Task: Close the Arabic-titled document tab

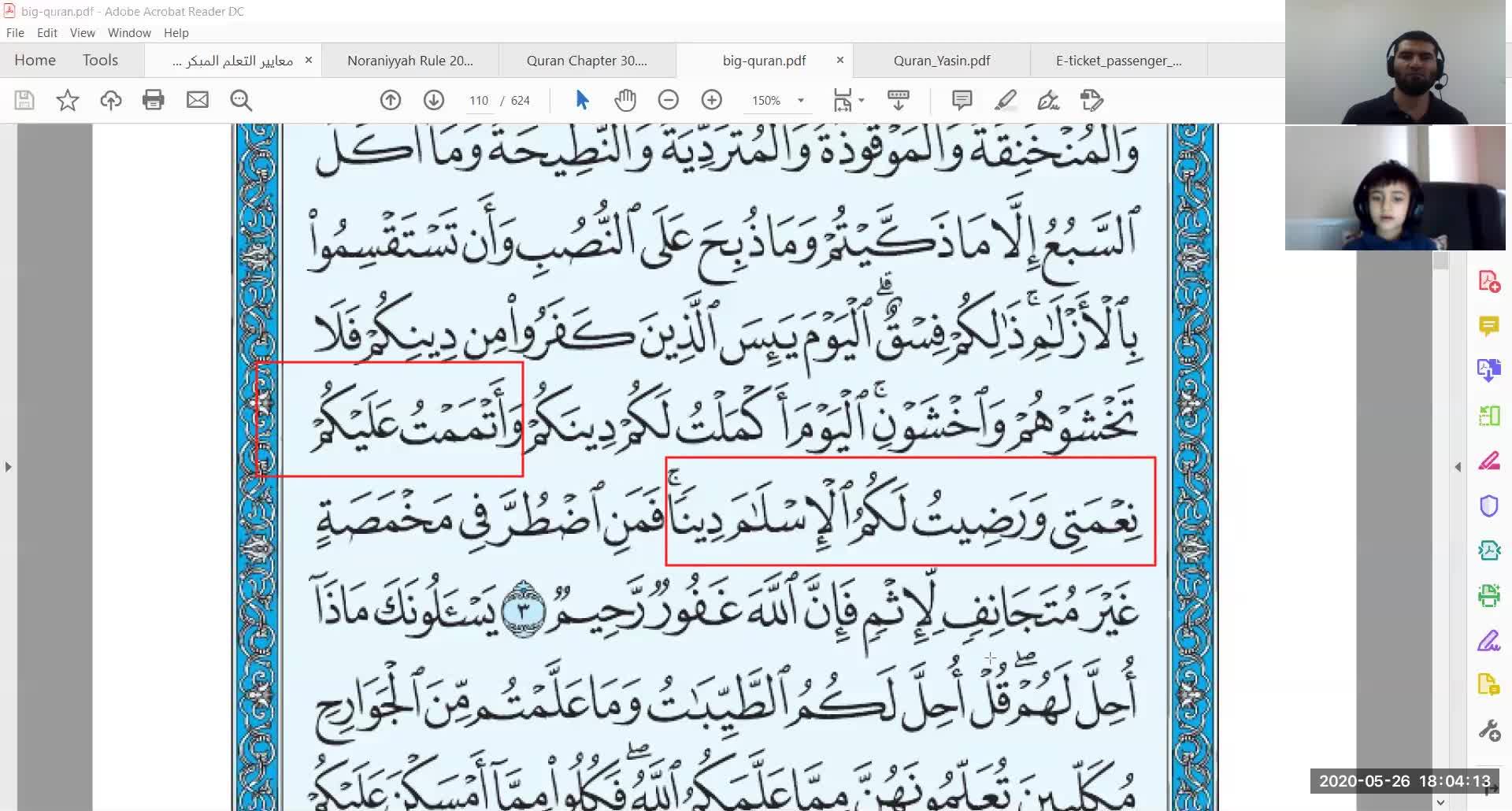Action: 309,60
